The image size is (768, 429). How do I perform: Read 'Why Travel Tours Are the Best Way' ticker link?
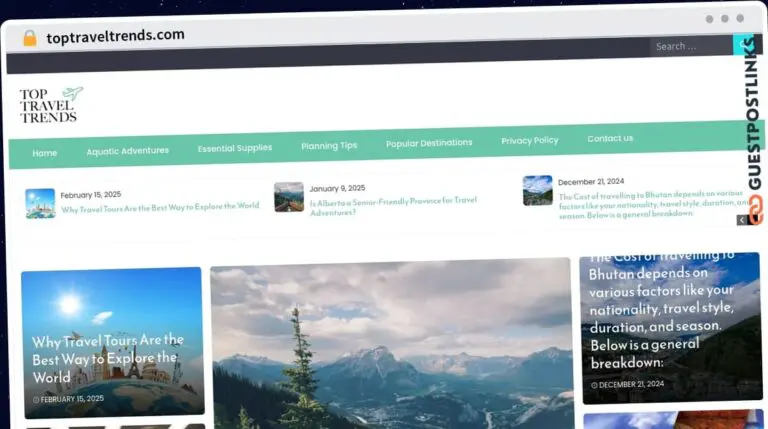pos(160,208)
